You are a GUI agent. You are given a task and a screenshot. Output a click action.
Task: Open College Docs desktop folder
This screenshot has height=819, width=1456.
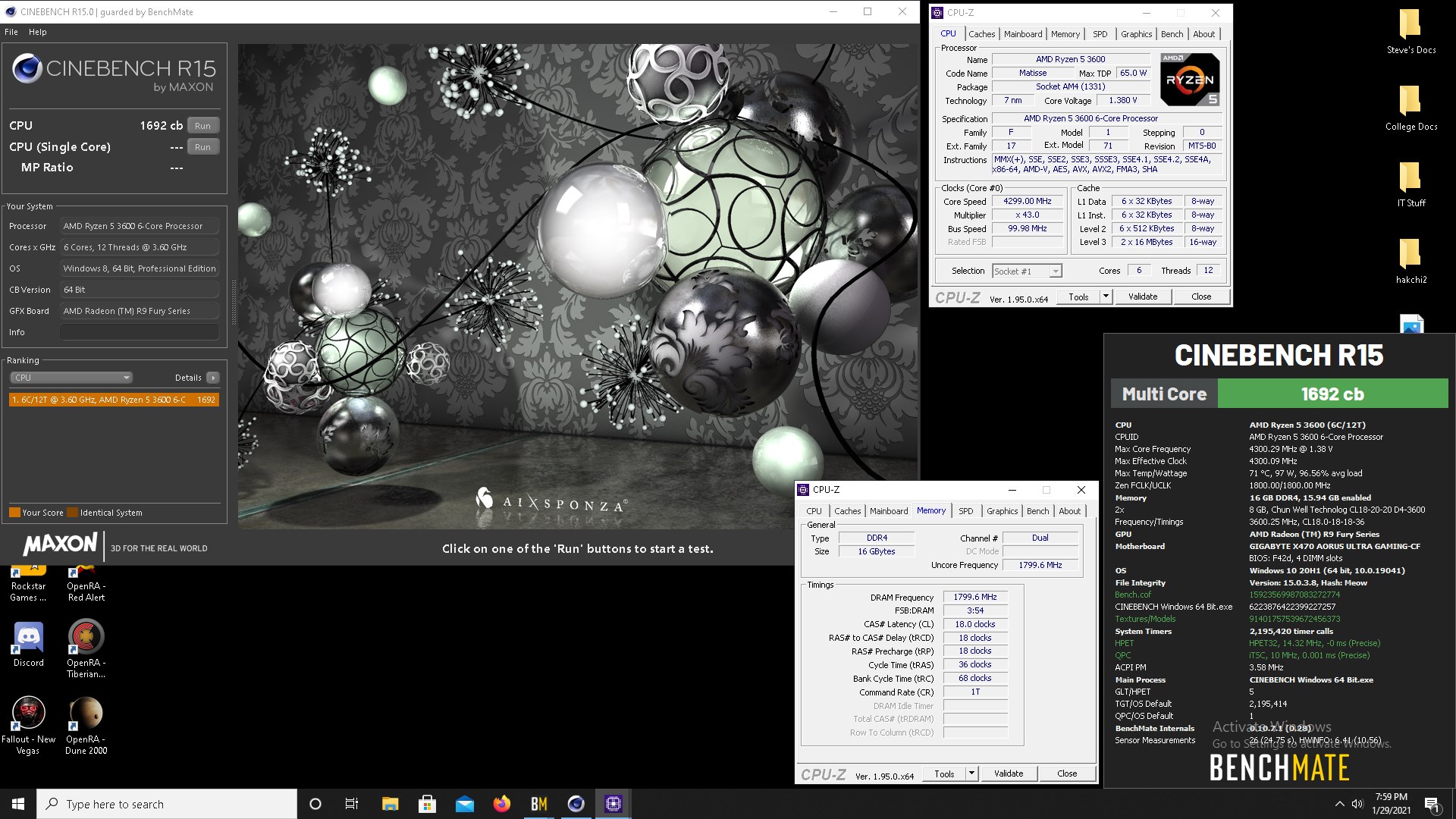tap(1410, 107)
